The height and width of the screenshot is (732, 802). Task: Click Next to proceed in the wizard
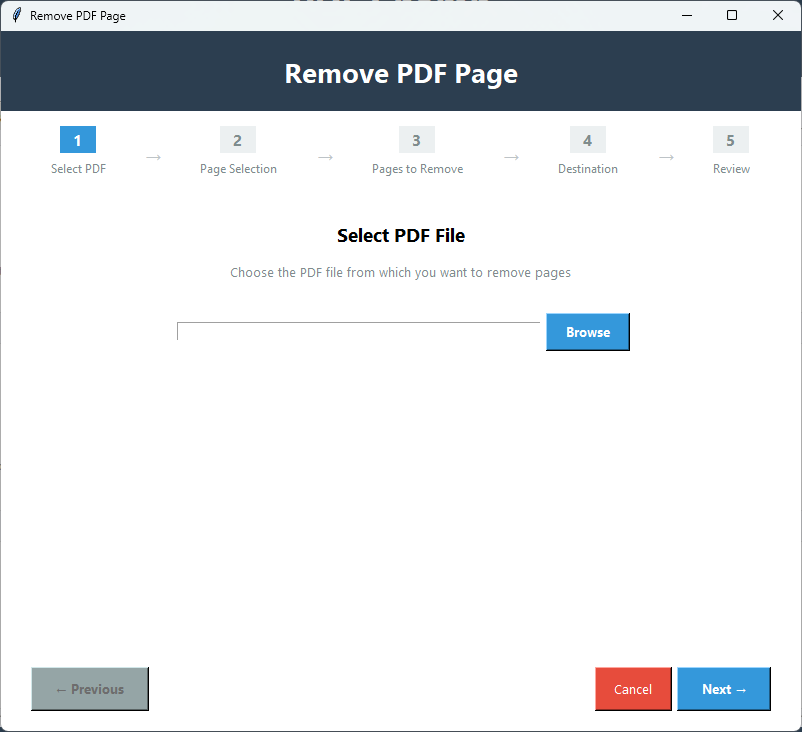click(x=723, y=689)
